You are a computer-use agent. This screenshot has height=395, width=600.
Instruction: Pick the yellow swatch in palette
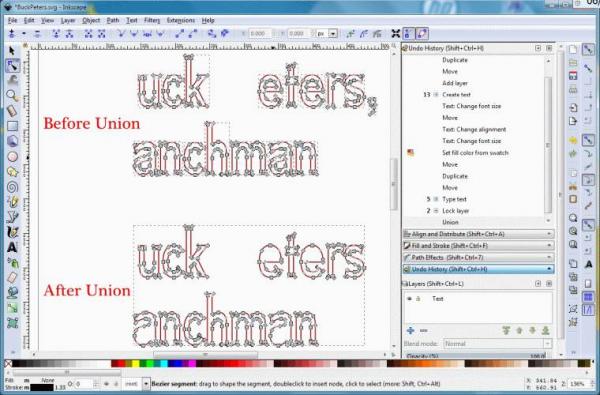pyautogui.click(x=135, y=363)
